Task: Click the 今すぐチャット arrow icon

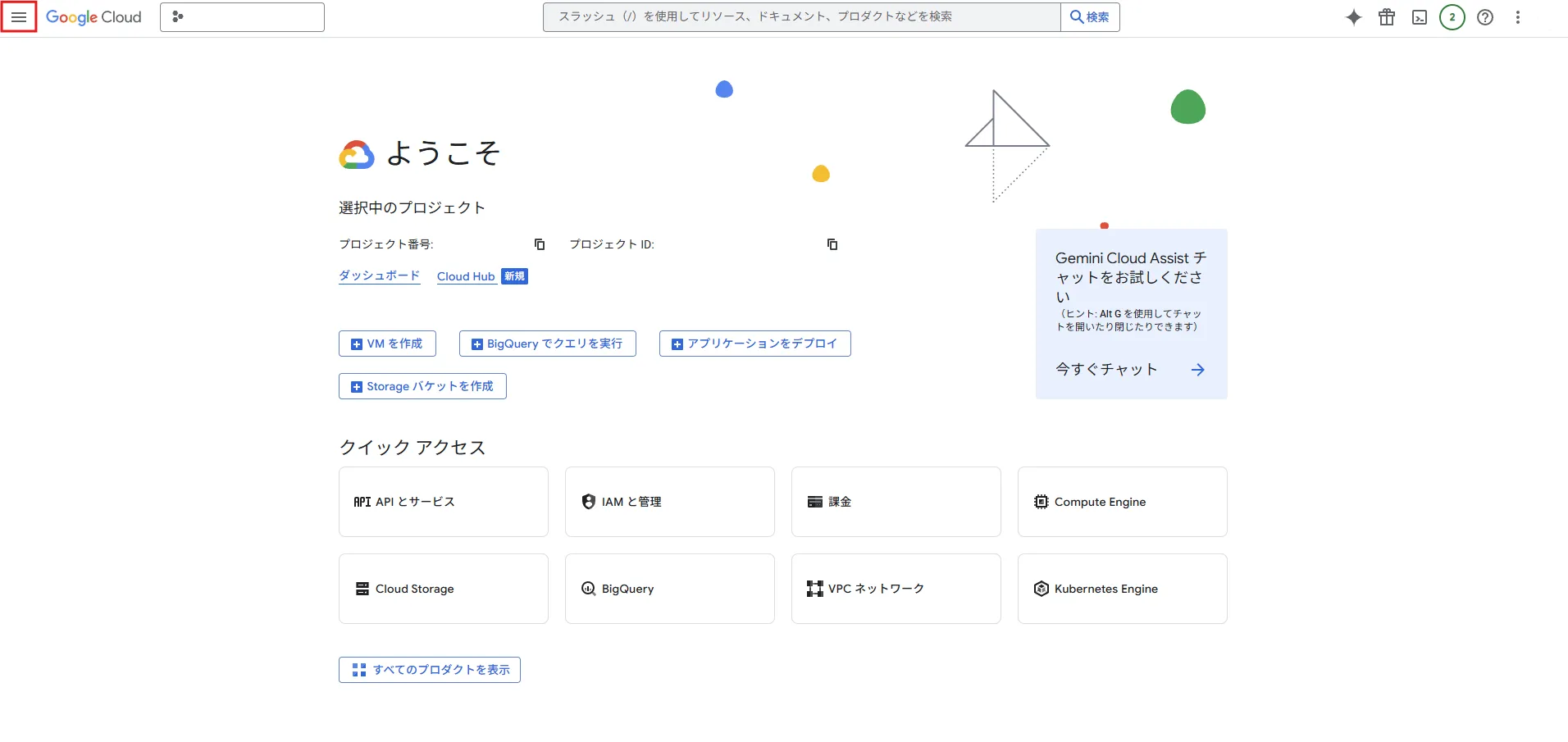Action: click(x=1198, y=370)
